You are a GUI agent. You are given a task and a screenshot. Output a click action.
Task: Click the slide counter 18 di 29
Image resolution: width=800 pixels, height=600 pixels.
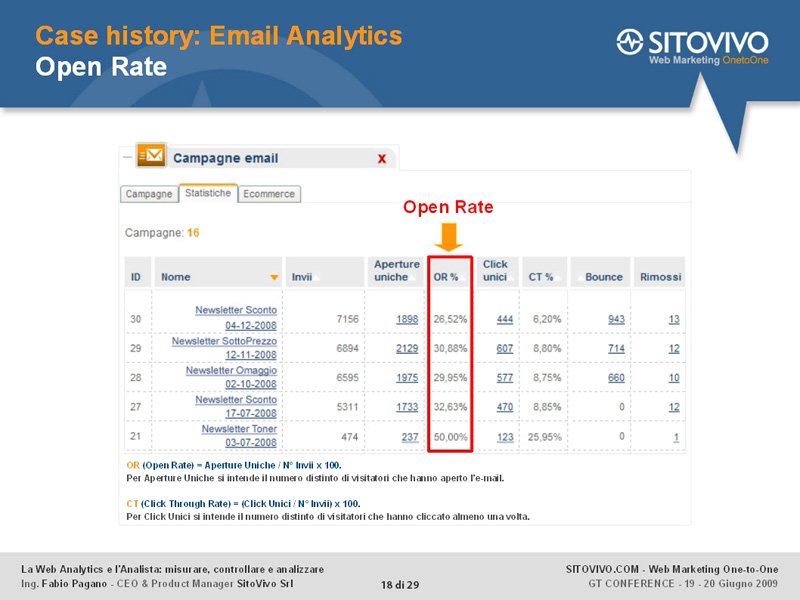tap(400, 585)
